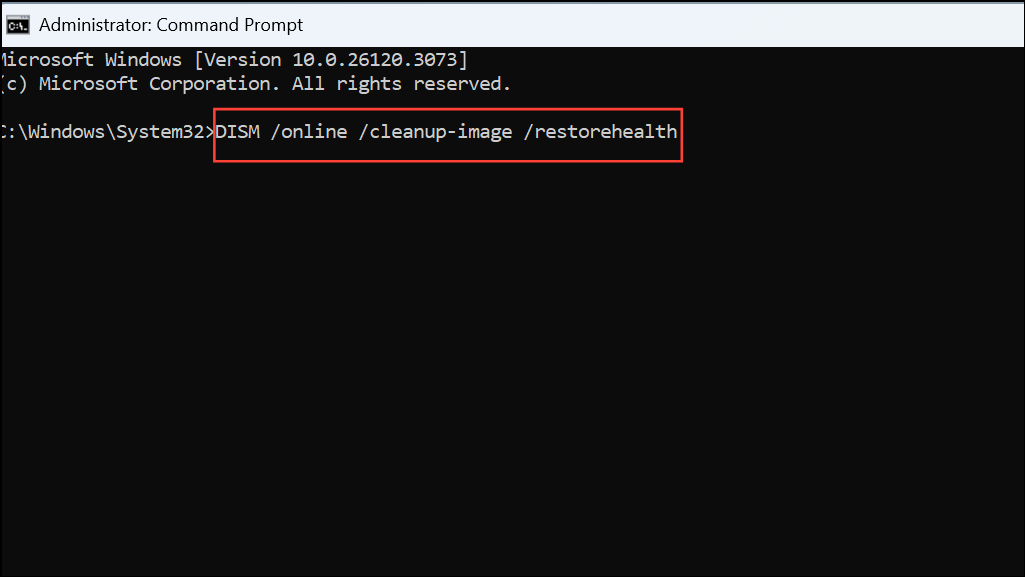Select the version number 10.0.26120.3073
This screenshot has width=1025, height=577.
pos(375,59)
